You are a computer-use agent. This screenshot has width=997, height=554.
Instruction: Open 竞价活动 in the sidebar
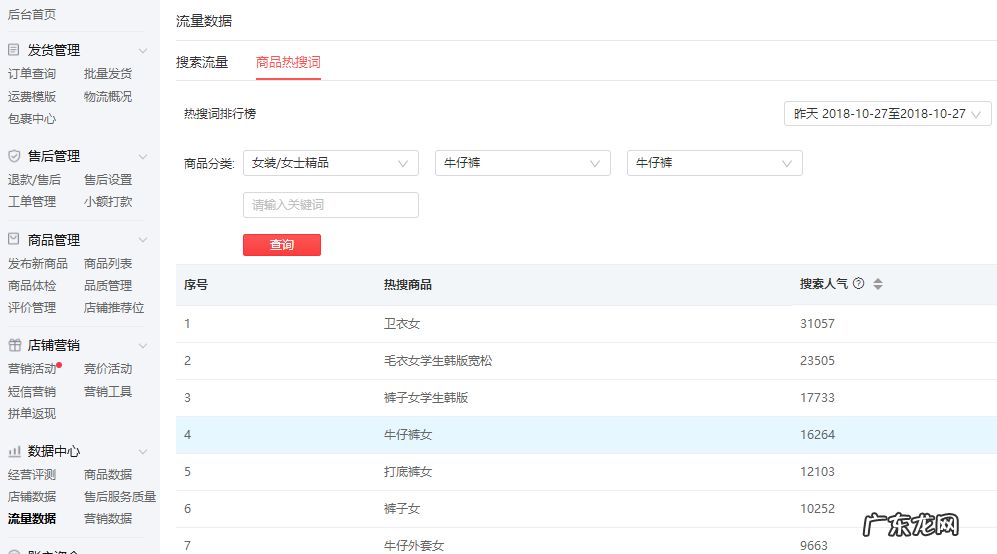(x=108, y=369)
